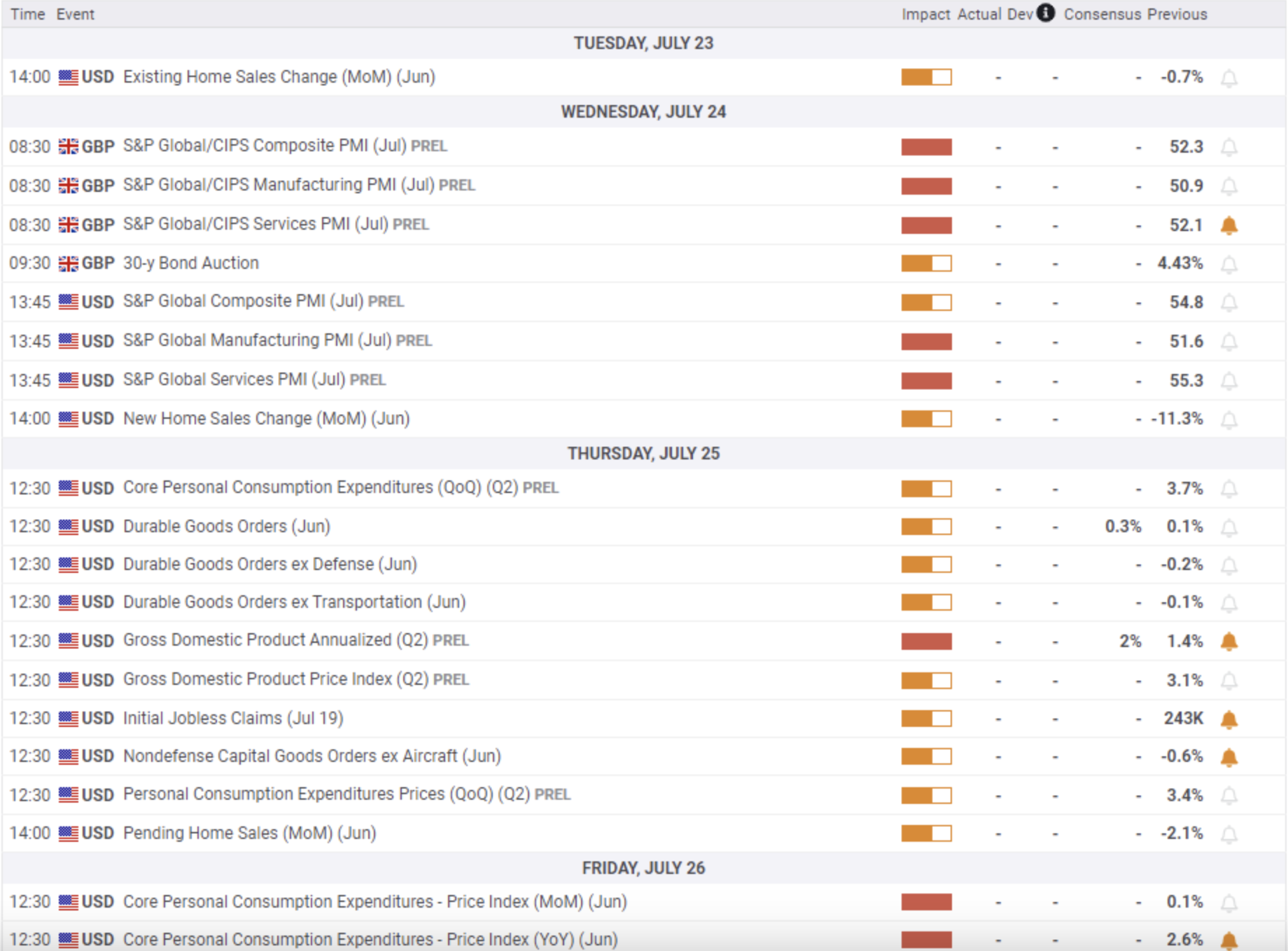Click US flag on New Home Sales Change row
Screen dimensions: 1288x951
pyautogui.click(x=68, y=419)
